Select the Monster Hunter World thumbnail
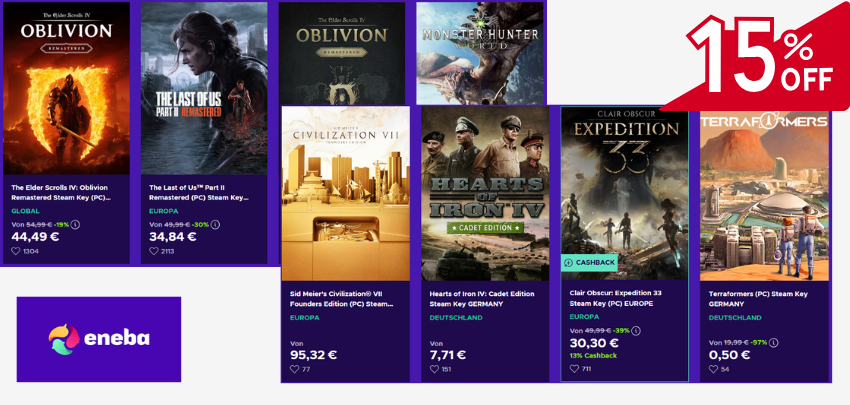The height and width of the screenshot is (405, 850). (x=480, y=50)
